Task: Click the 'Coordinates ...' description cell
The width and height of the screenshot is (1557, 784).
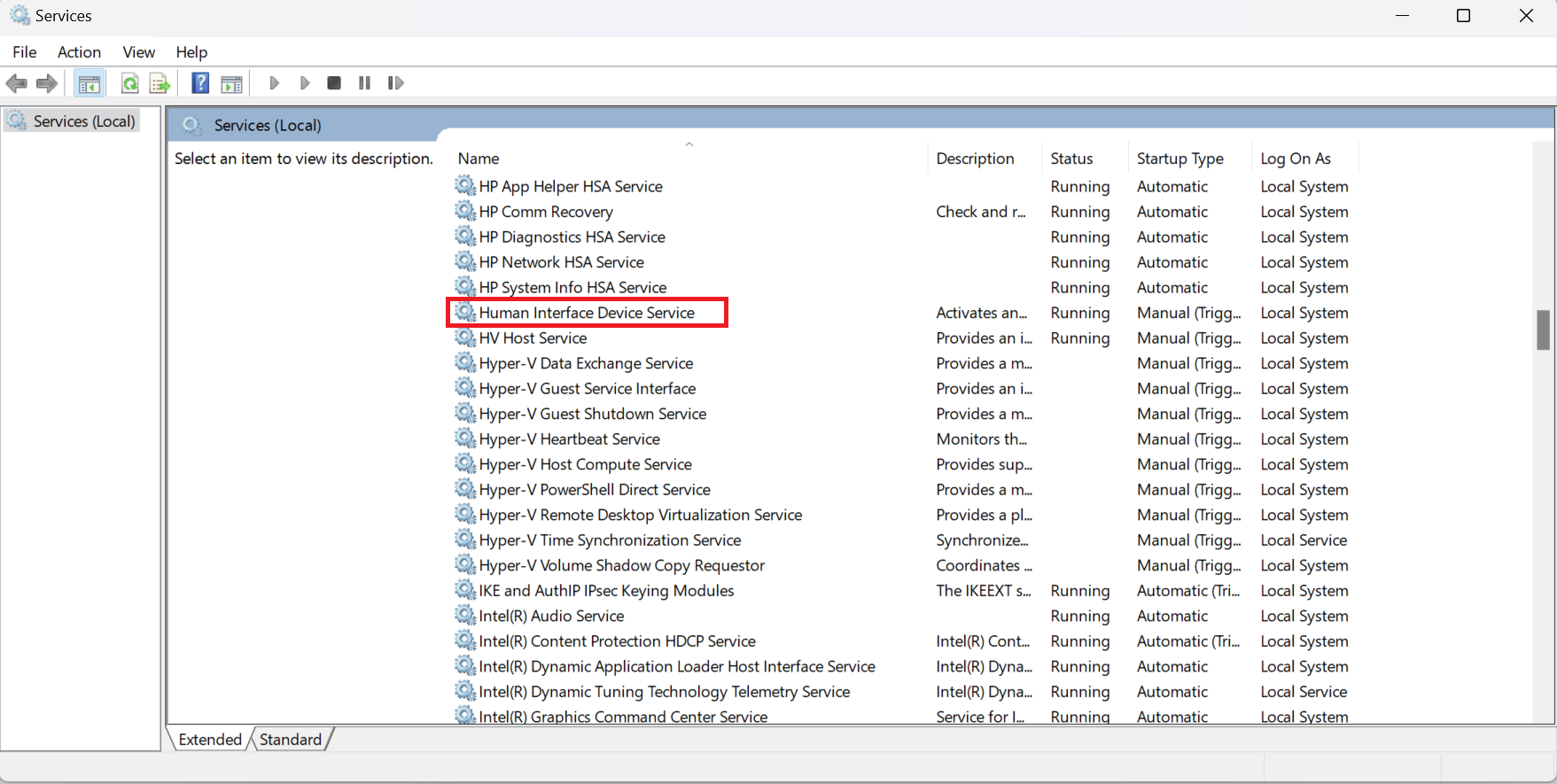Action: click(985, 565)
